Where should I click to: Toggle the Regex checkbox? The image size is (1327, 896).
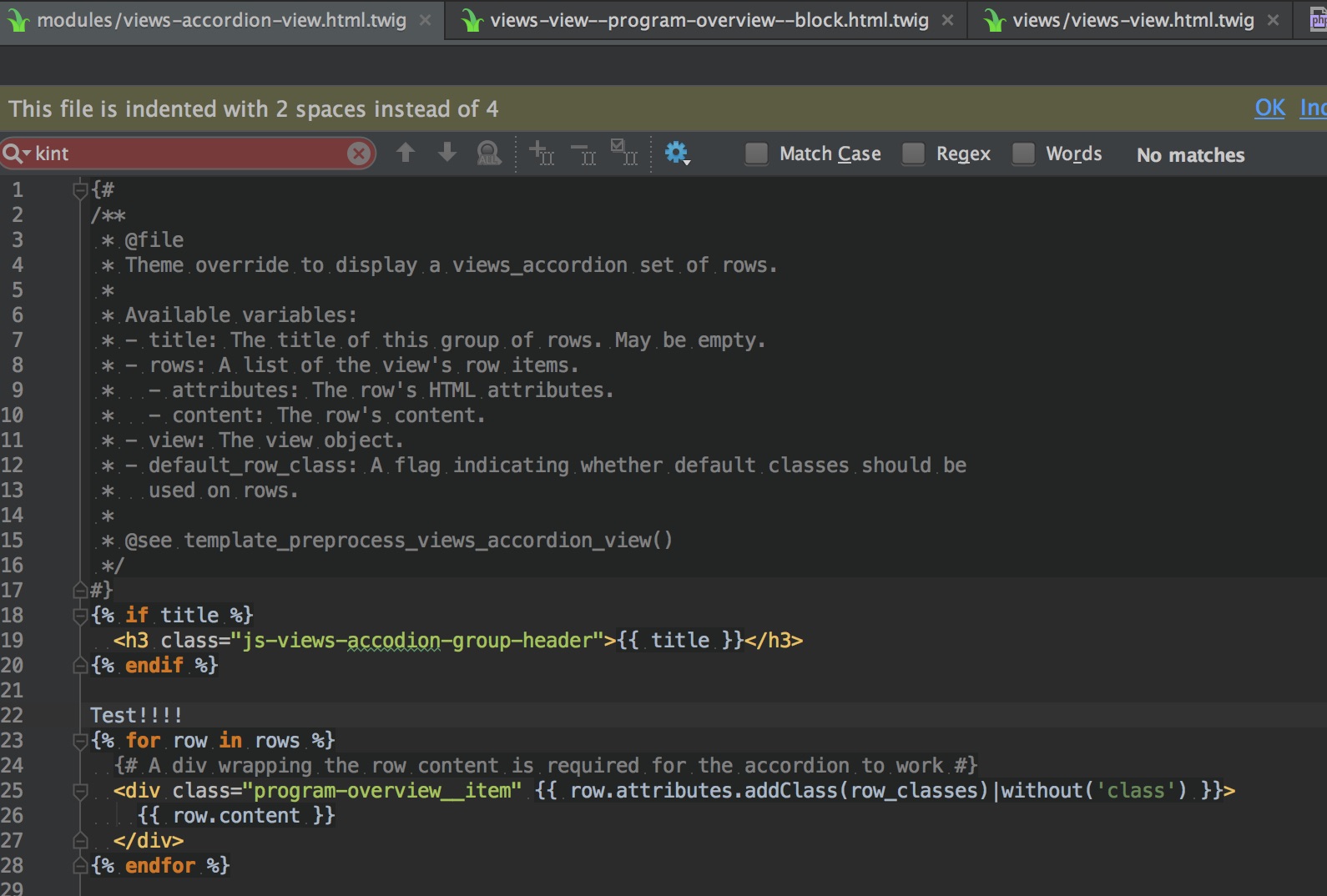click(x=914, y=154)
